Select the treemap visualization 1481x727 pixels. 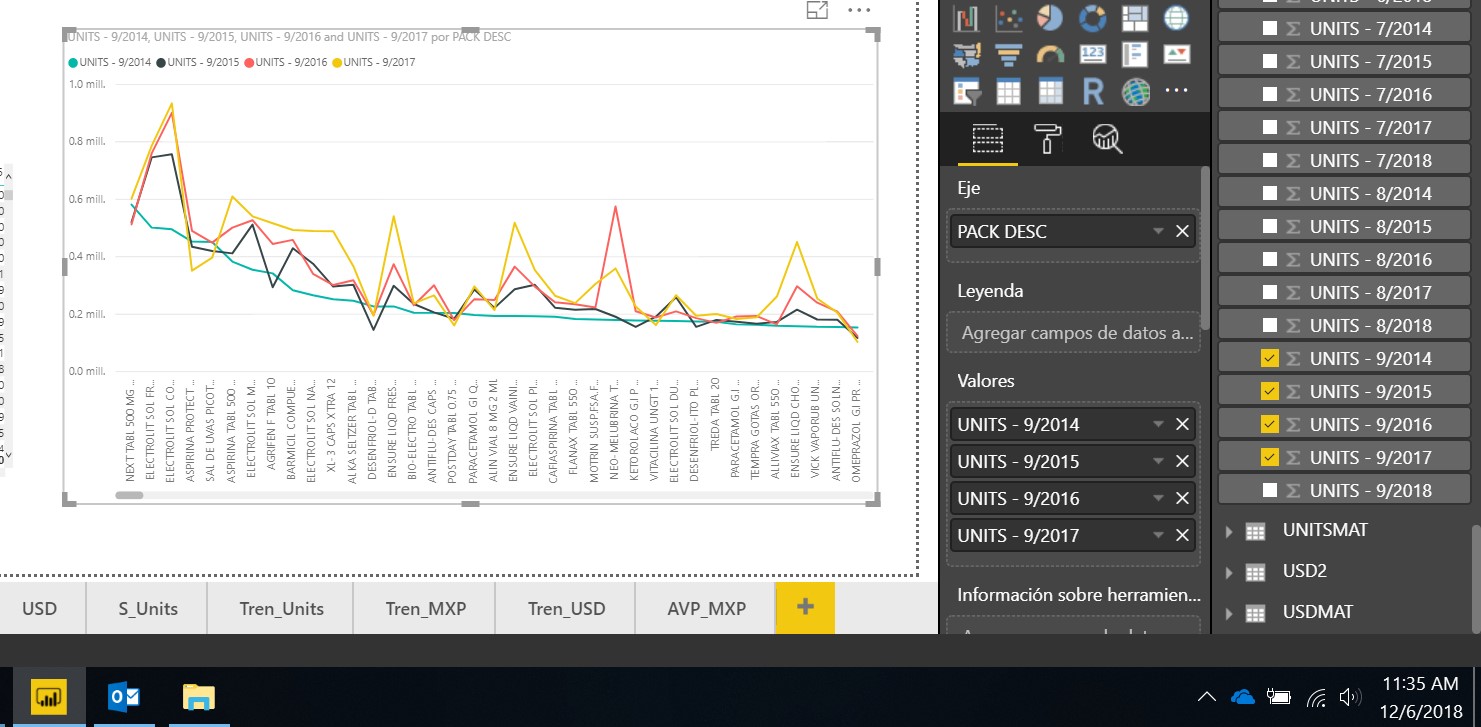[x=1134, y=18]
